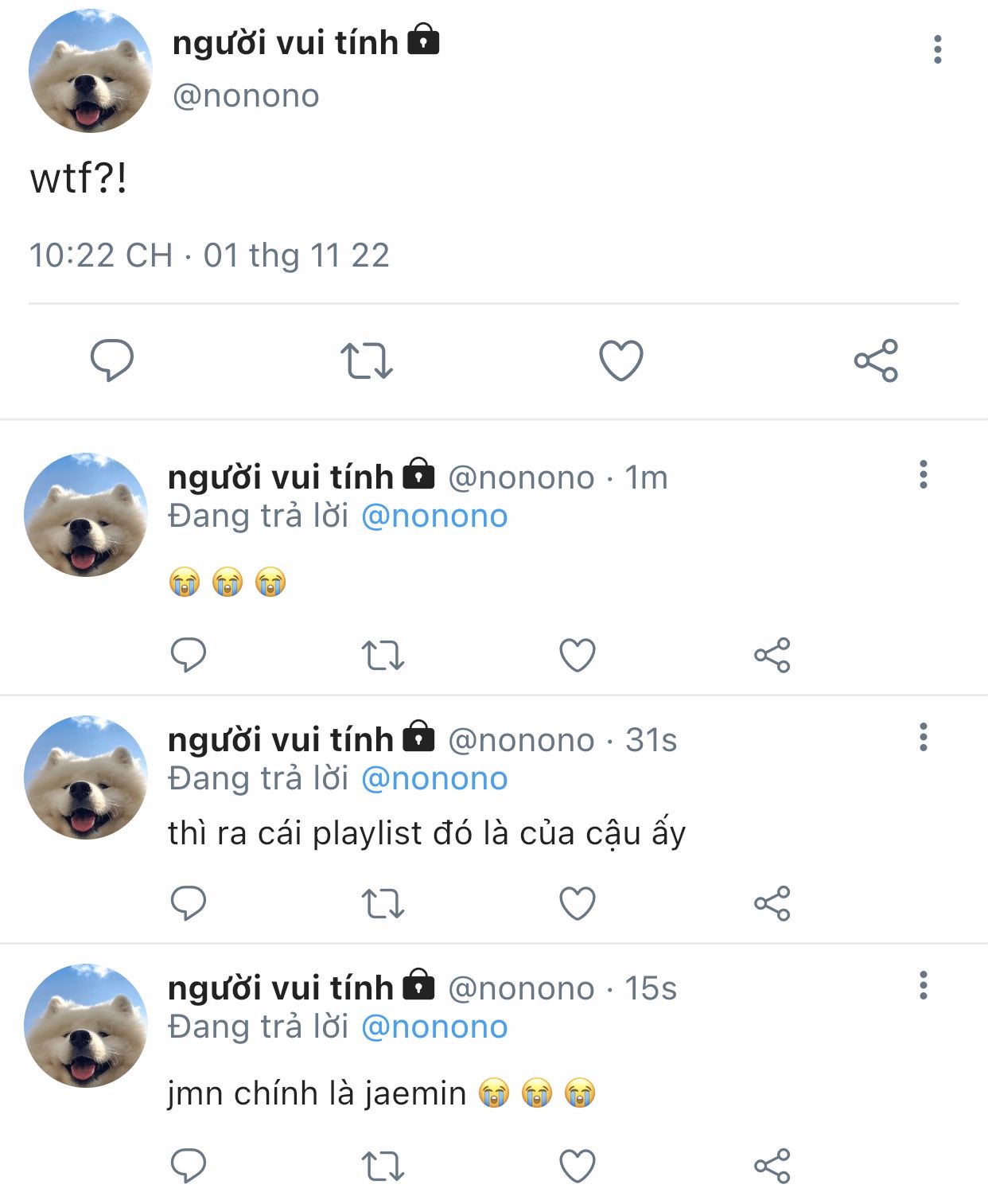Viewport: 988px width, 1204px height.
Task: Open options menu on 1m reply
Action: (x=923, y=474)
